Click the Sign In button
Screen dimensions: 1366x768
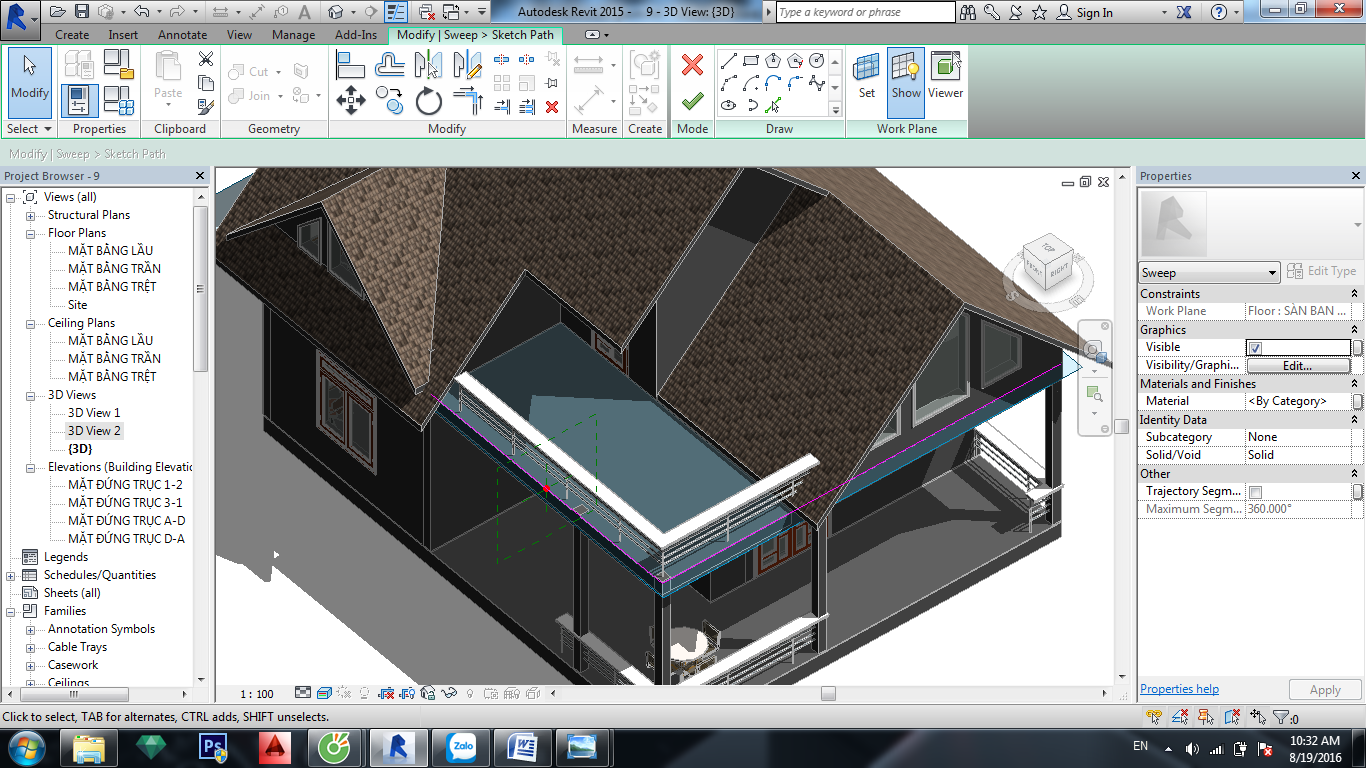[1087, 13]
